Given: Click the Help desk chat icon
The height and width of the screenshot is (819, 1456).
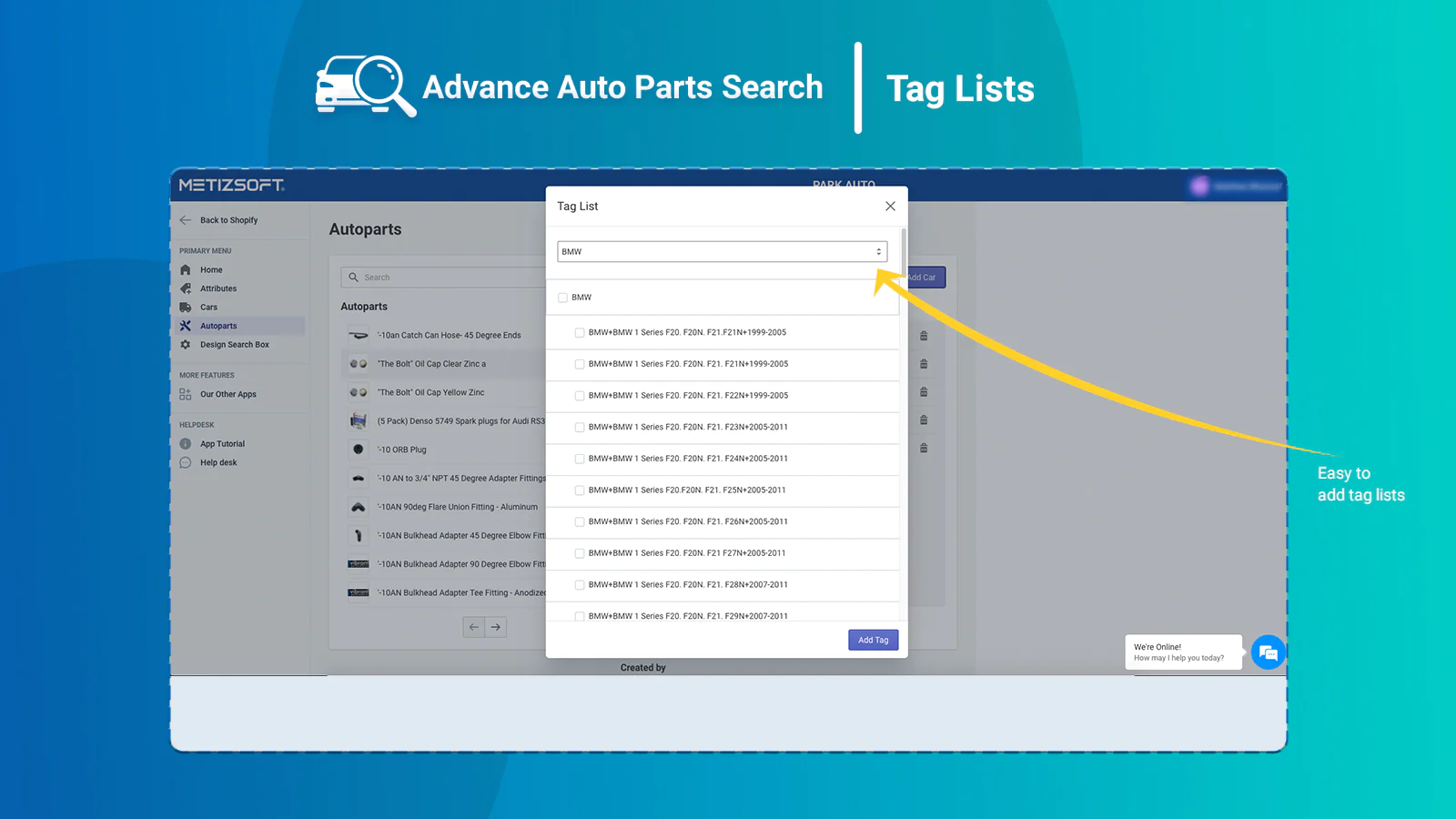Looking at the screenshot, I should coord(186,462).
